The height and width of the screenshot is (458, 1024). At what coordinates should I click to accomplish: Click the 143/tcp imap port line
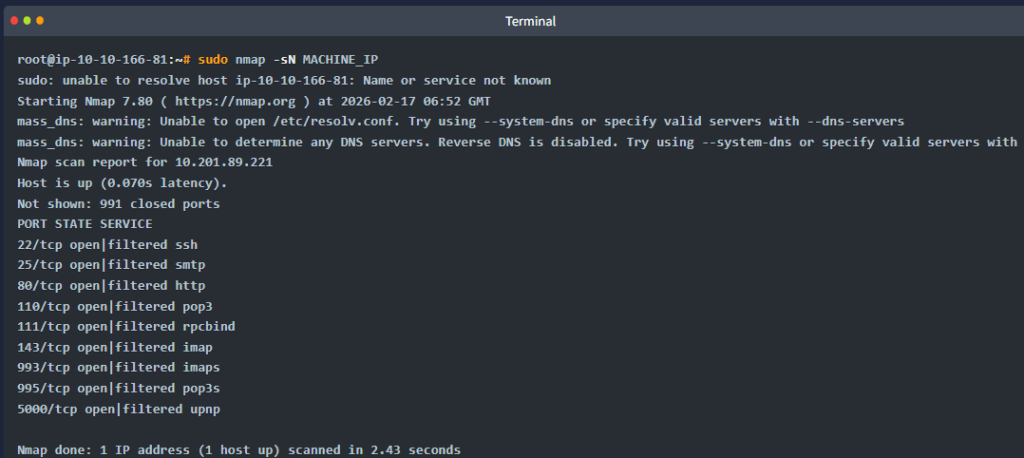115,347
